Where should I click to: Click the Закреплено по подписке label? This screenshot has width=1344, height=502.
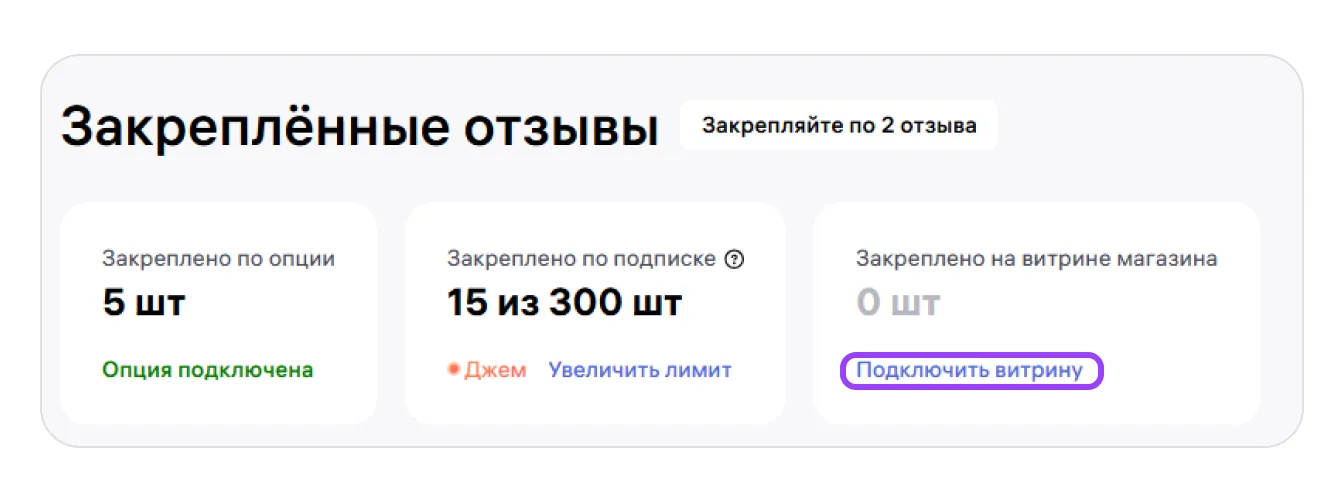pos(581,259)
